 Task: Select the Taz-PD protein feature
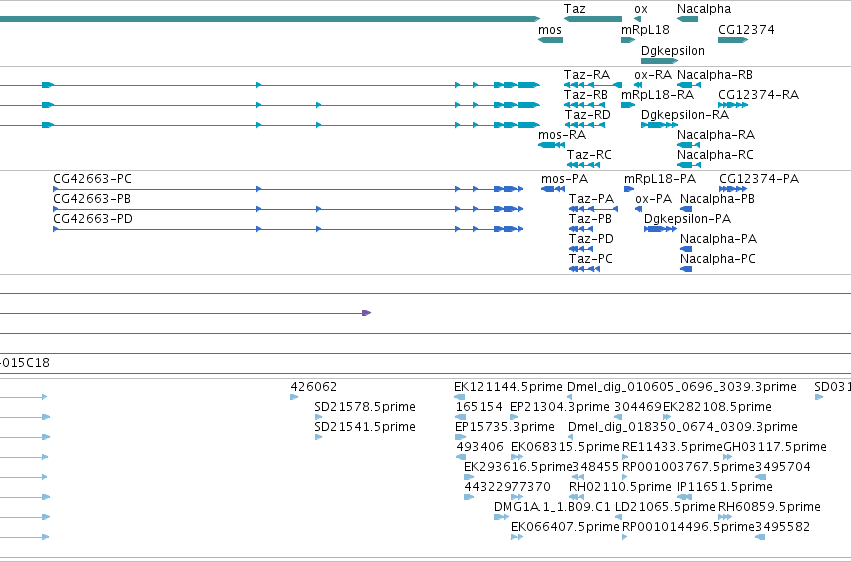pyautogui.click(x=581, y=250)
